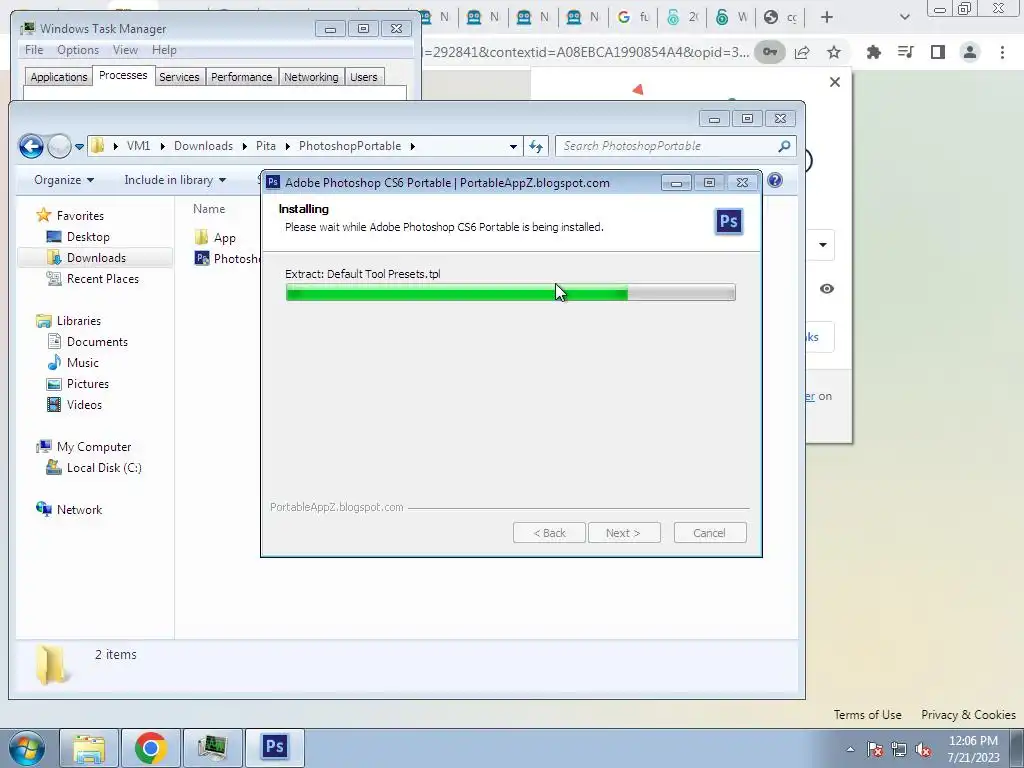Select App folder in file list

(224, 238)
